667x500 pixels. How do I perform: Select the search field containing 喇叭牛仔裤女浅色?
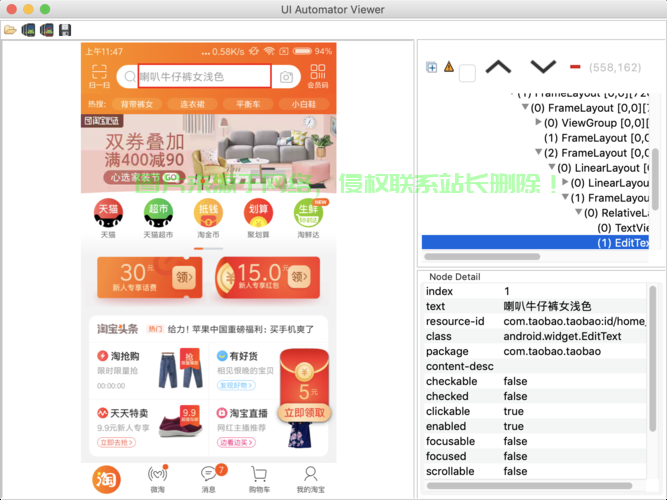coord(204,76)
